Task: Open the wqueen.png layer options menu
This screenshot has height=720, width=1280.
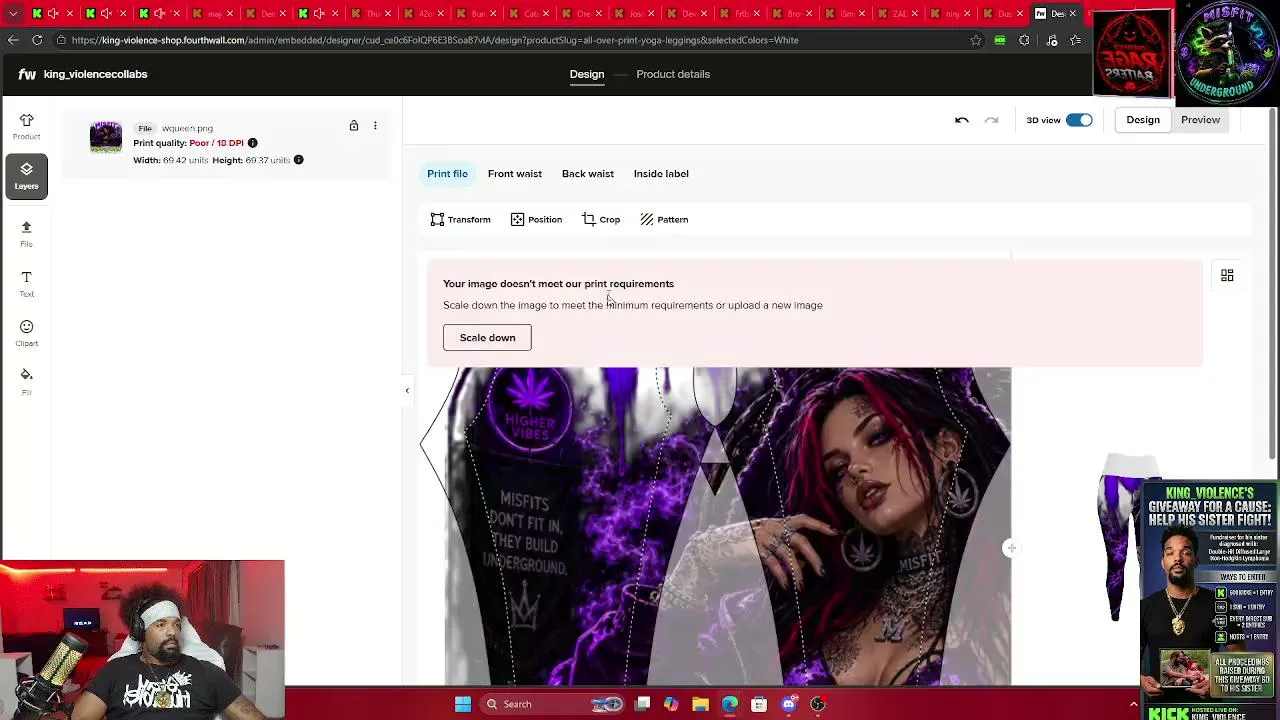Action: (375, 126)
